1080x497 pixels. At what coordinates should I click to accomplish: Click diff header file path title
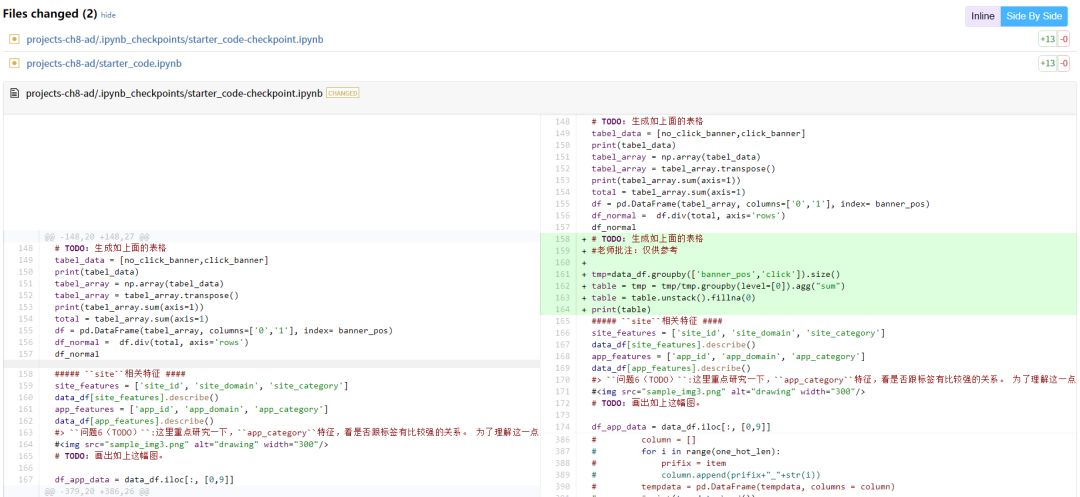[174, 93]
